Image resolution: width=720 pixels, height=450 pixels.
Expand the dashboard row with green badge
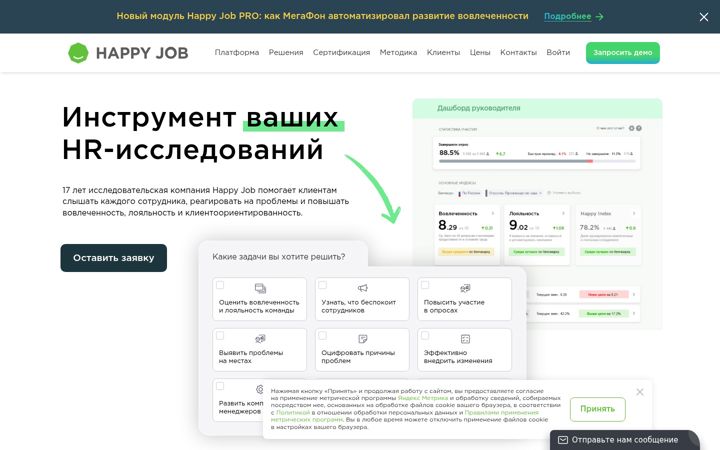click(634, 314)
